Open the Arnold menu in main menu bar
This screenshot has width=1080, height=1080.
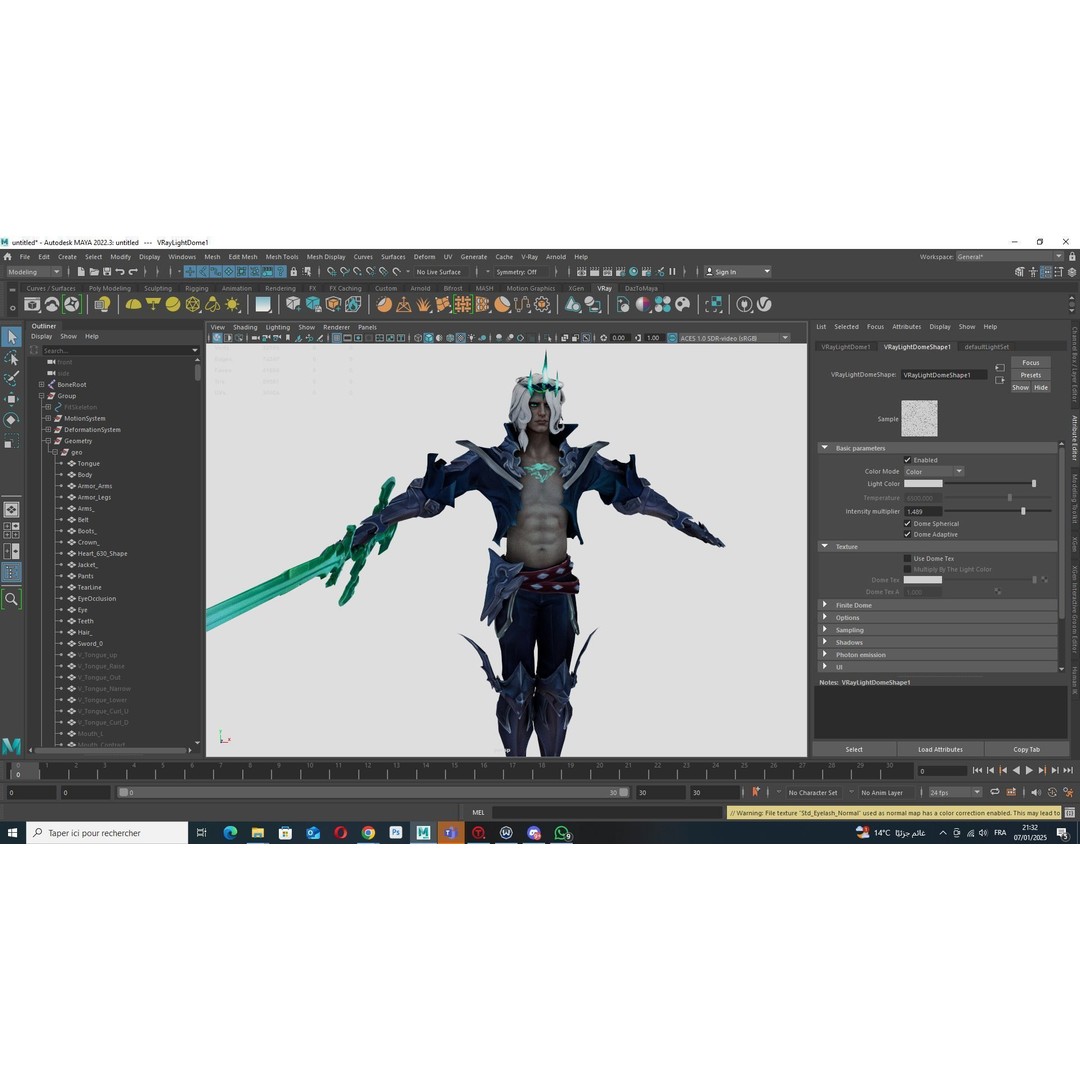coord(556,257)
